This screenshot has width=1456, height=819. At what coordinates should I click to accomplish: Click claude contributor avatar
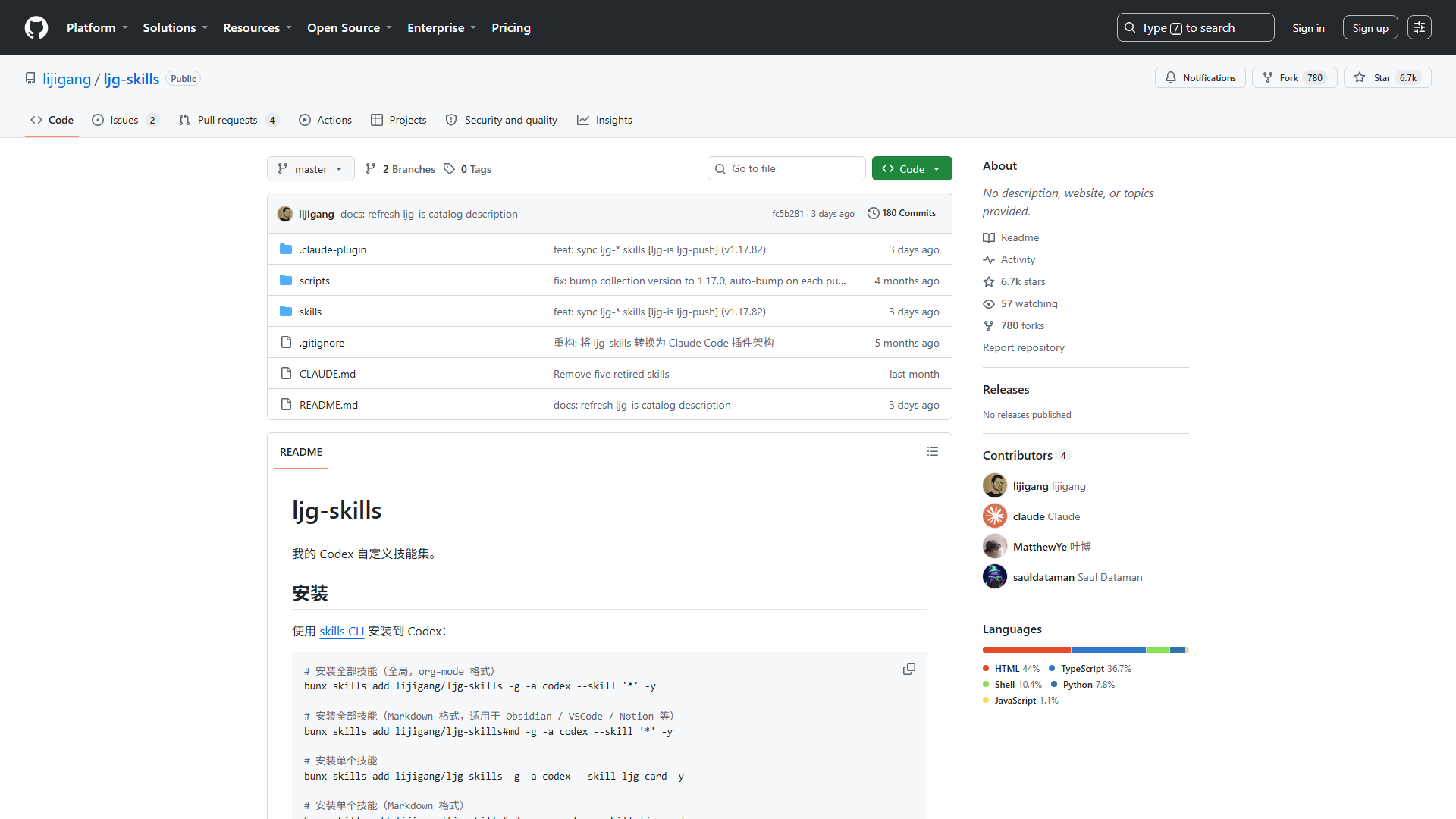coord(995,516)
